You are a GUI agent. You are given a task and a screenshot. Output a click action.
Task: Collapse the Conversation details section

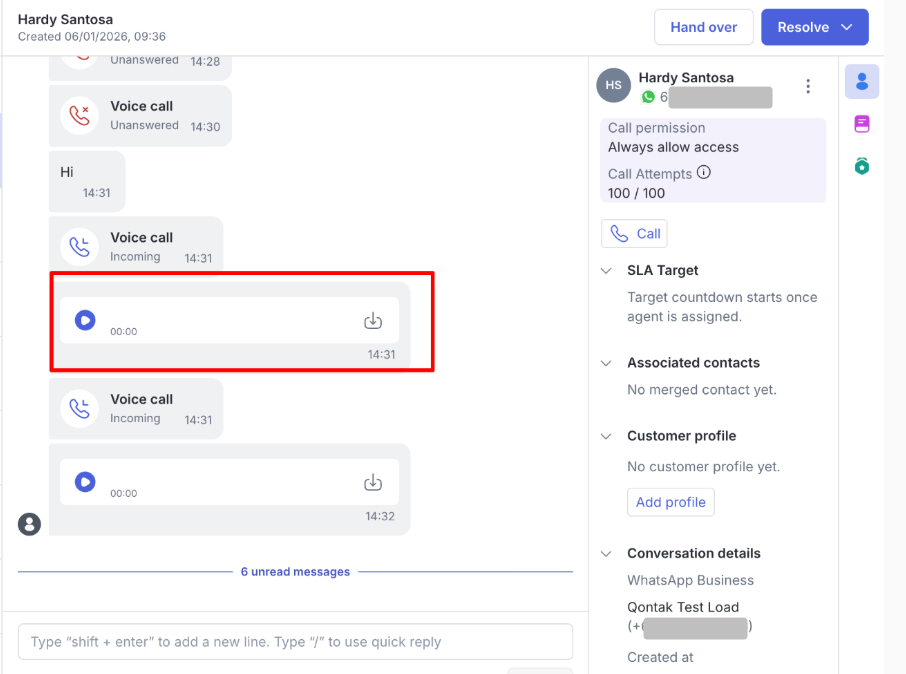tap(606, 553)
